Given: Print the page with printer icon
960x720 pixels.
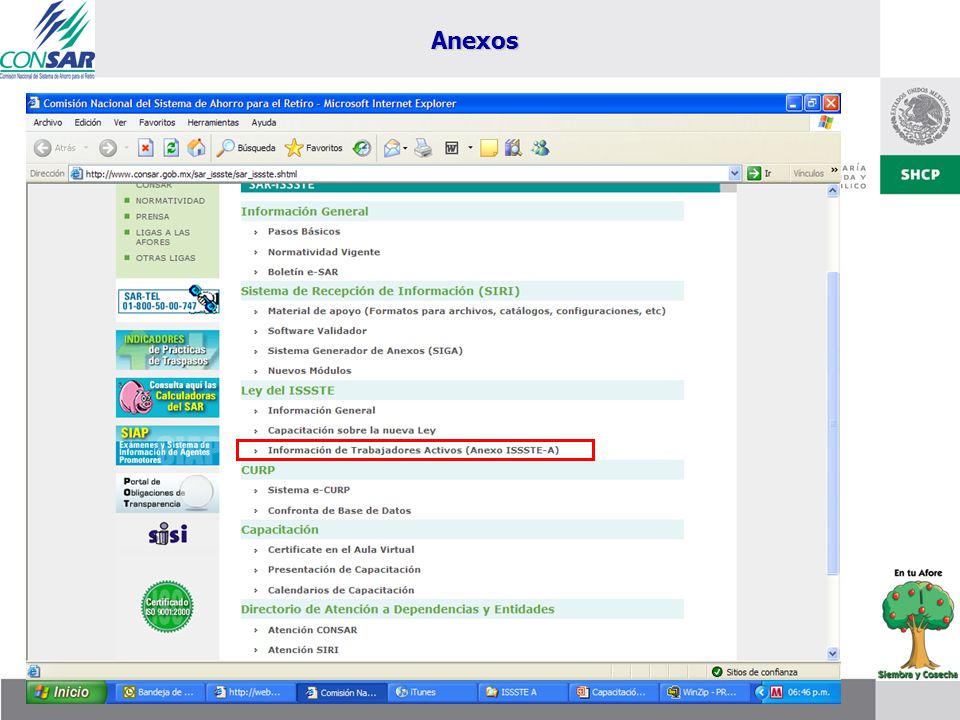Looking at the screenshot, I should (423, 148).
